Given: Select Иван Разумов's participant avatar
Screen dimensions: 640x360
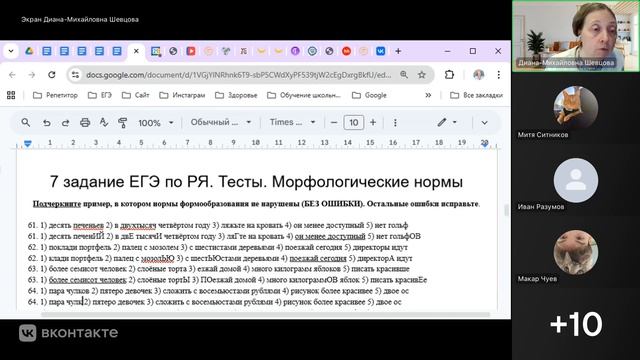Looking at the screenshot, I should pos(576,180).
